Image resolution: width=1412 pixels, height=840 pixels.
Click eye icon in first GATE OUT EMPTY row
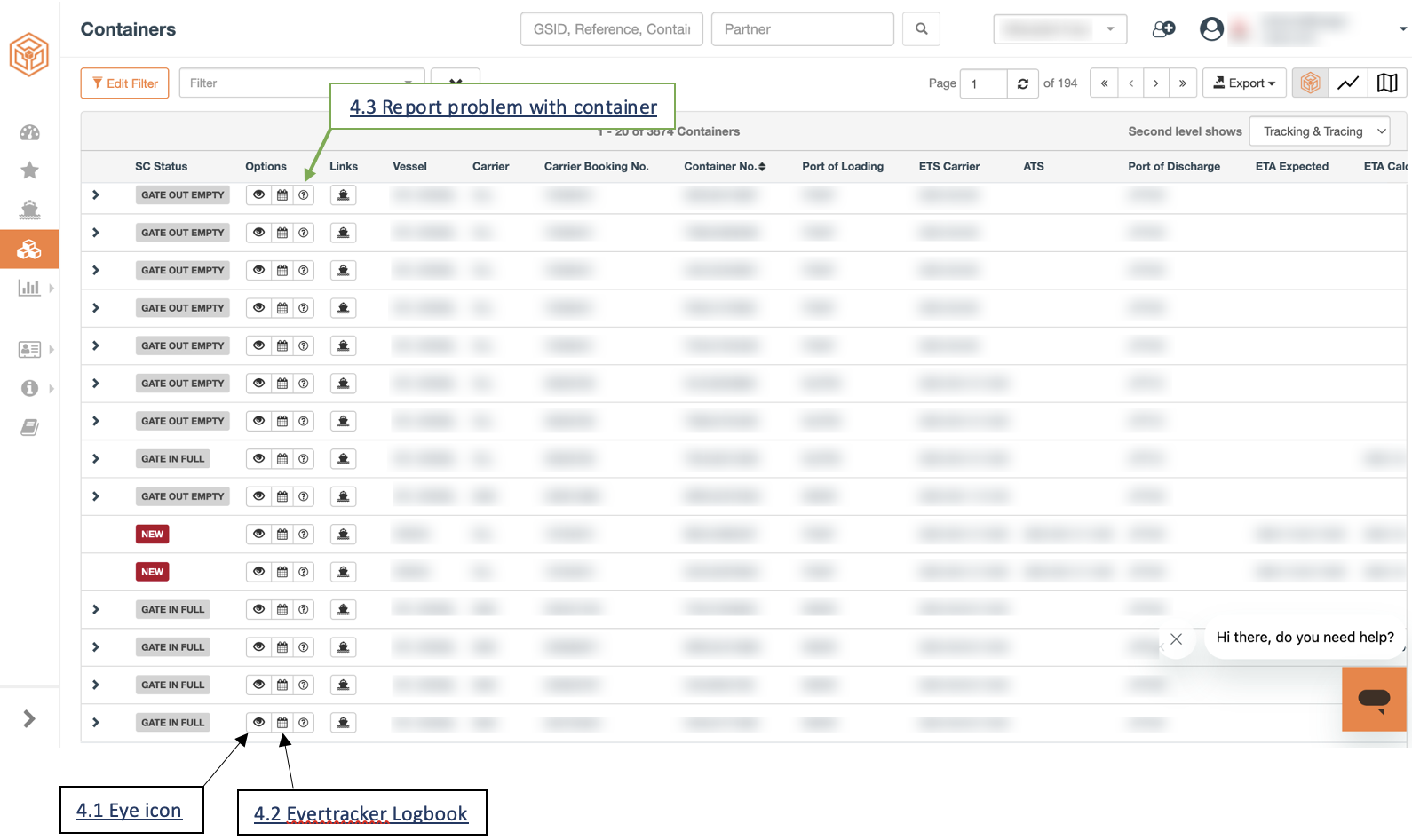258,195
